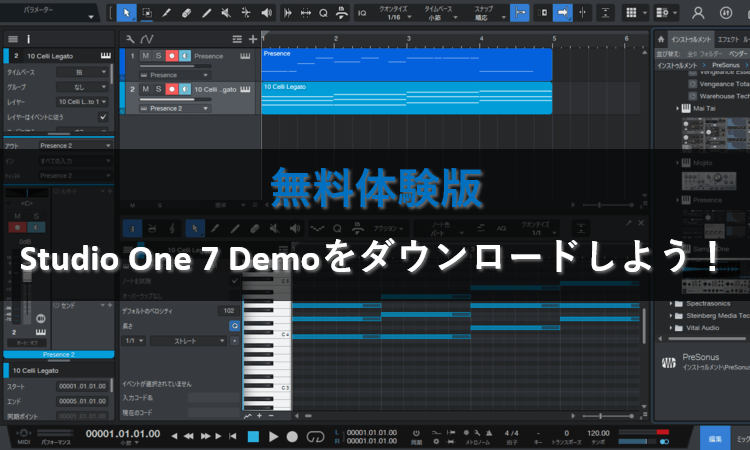Select the Paint tool
The height and width of the screenshot is (450, 750).
207,13
